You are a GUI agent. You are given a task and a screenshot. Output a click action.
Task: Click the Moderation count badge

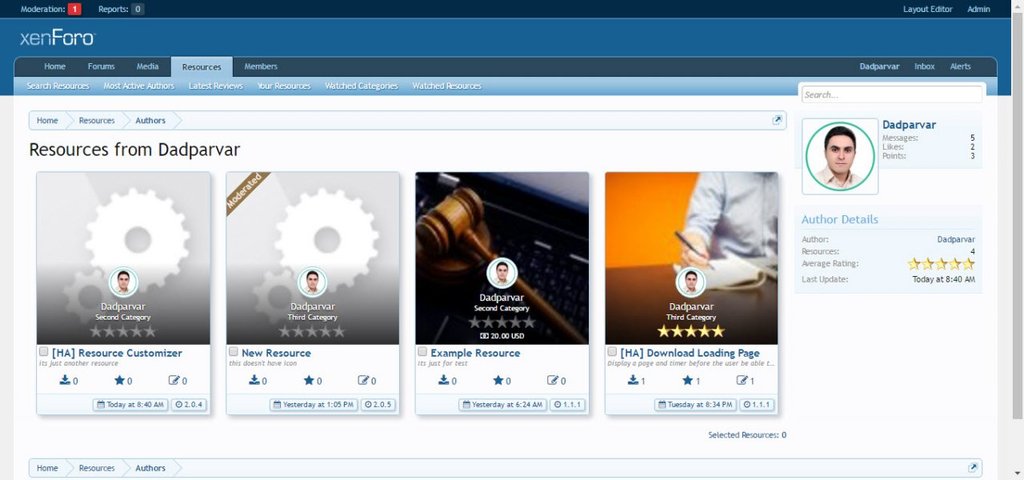click(x=75, y=9)
